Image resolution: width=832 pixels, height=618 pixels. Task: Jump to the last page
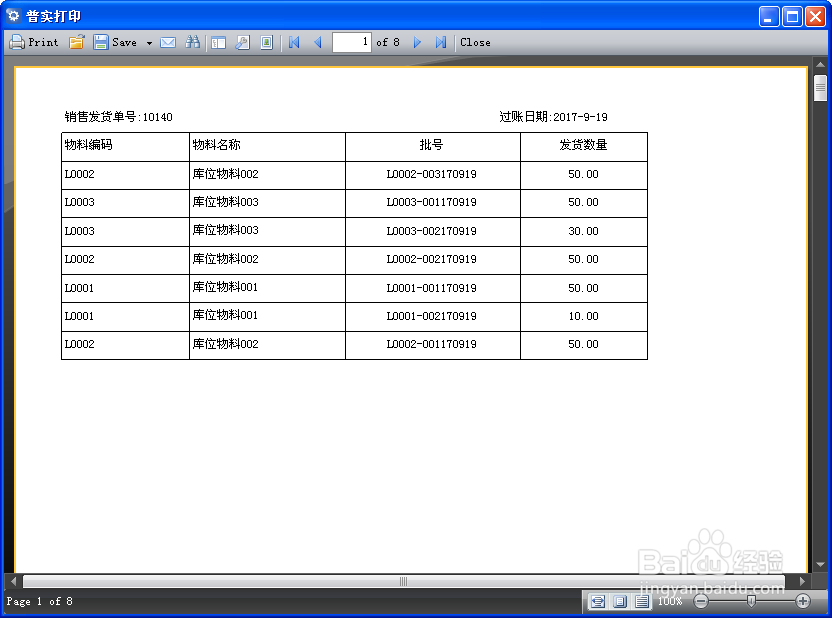coord(440,42)
